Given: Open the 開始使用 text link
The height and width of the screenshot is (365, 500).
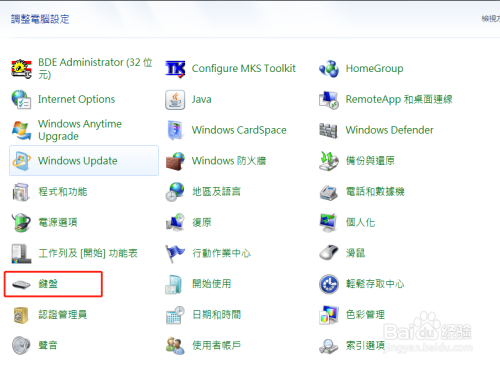Looking at the screenshot, I should tap(211, 284).
